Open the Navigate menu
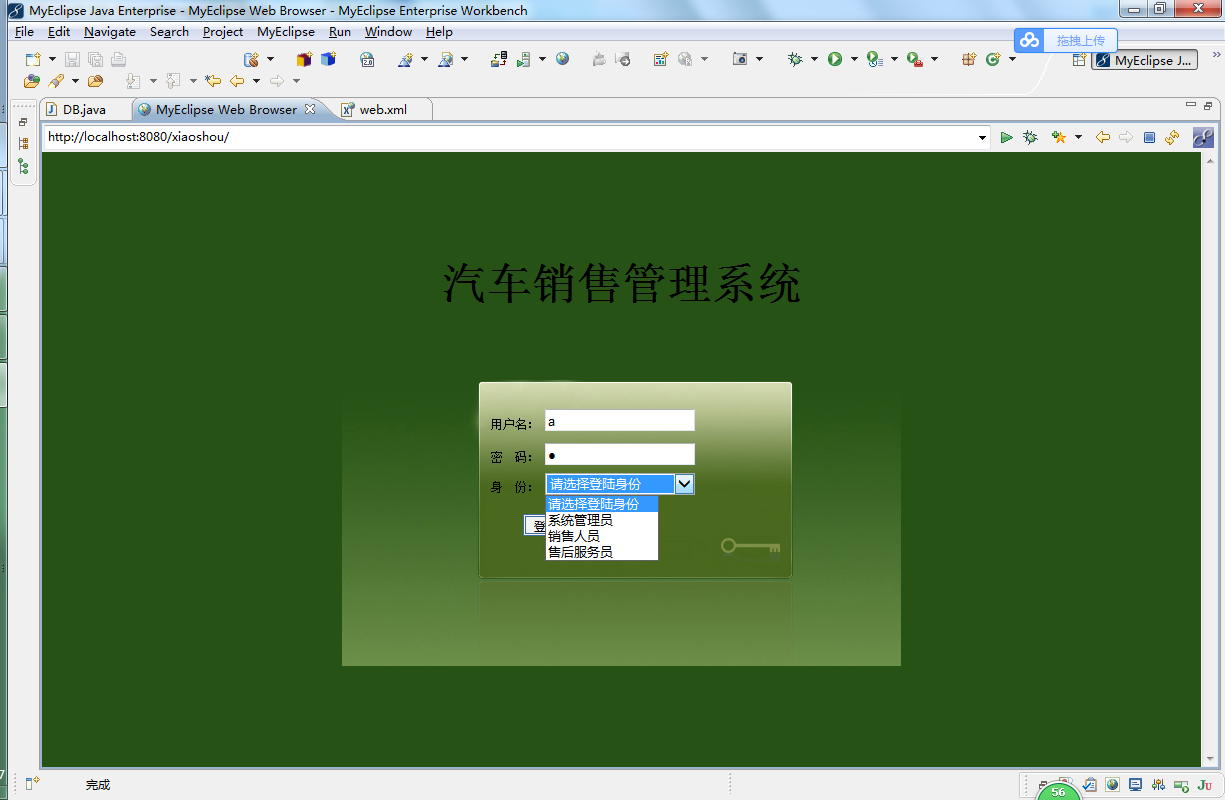This screenshot has height=800, width=1225. pyautogui.click(x=110, y=32)
